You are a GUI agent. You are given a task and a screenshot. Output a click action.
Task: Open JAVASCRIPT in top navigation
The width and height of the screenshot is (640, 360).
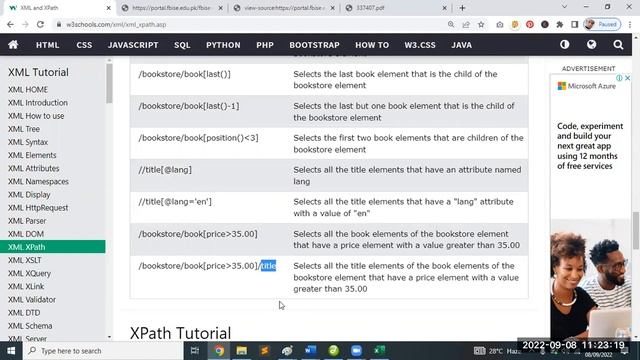point(133,45)
